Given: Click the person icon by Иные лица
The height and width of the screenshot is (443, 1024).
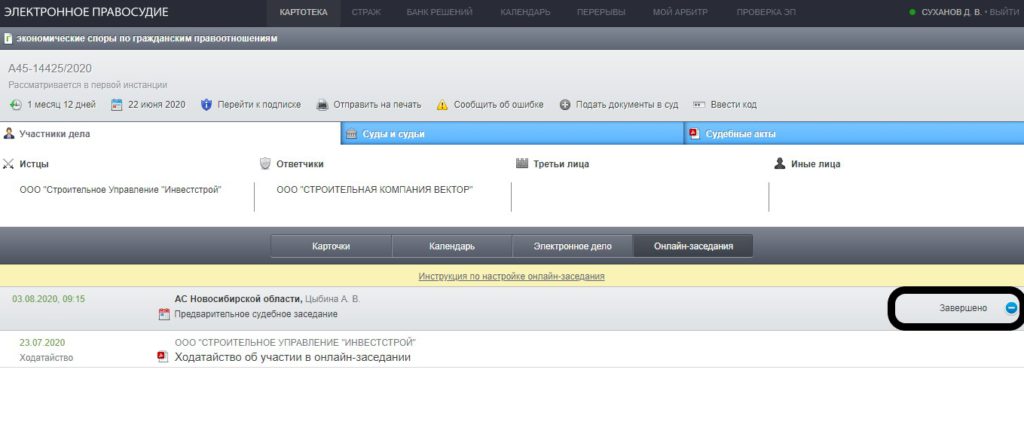Looking at the screenshot, I should tap(780, 164).
